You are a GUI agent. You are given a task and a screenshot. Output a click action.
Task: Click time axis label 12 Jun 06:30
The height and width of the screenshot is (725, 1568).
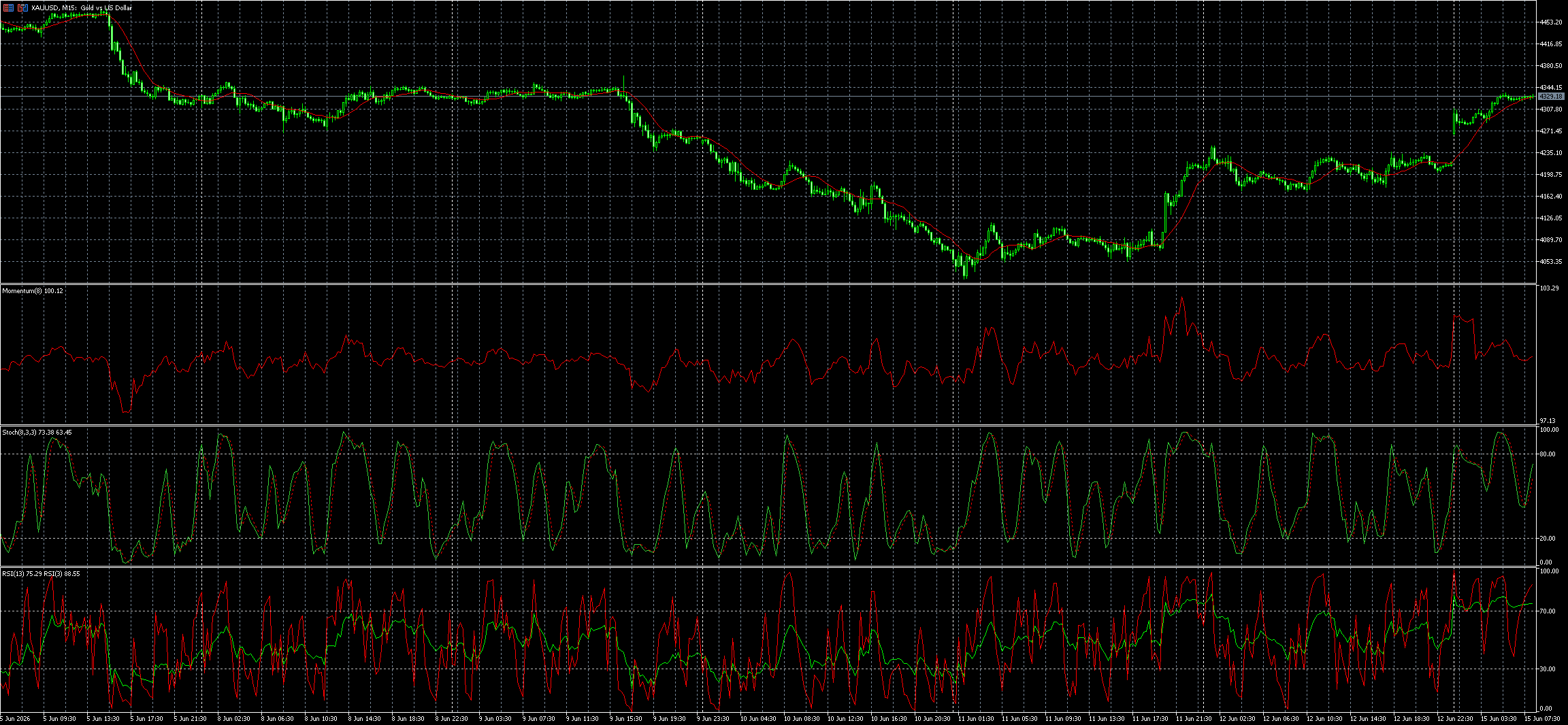(1281, 718)
